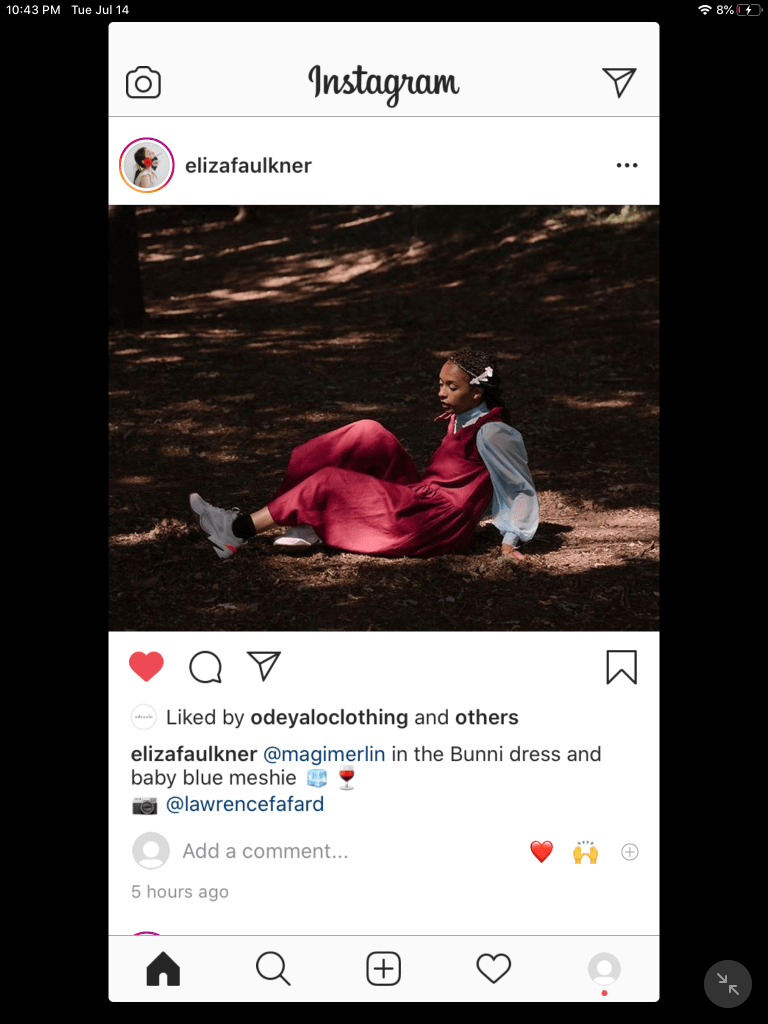This screenshot has height=1024, width=768.
Task: Open the elizafaulkner profile story avatar
Action: (x=147, y=165)
